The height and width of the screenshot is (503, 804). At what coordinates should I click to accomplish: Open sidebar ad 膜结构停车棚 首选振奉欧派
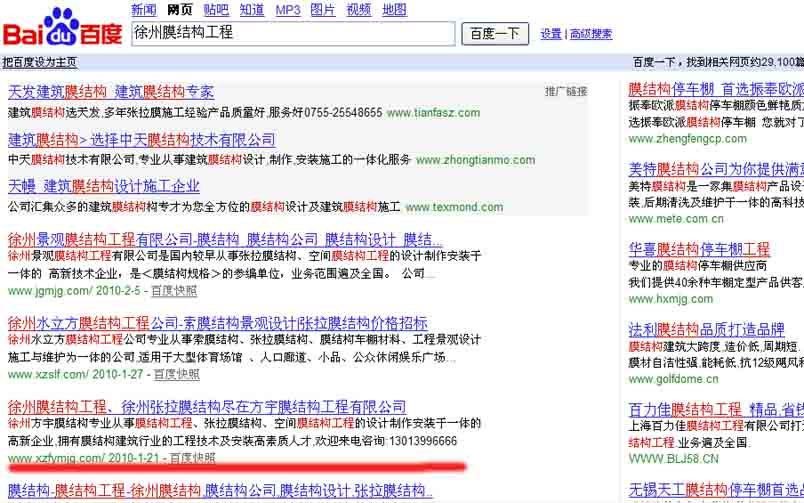tap(716, 89)
